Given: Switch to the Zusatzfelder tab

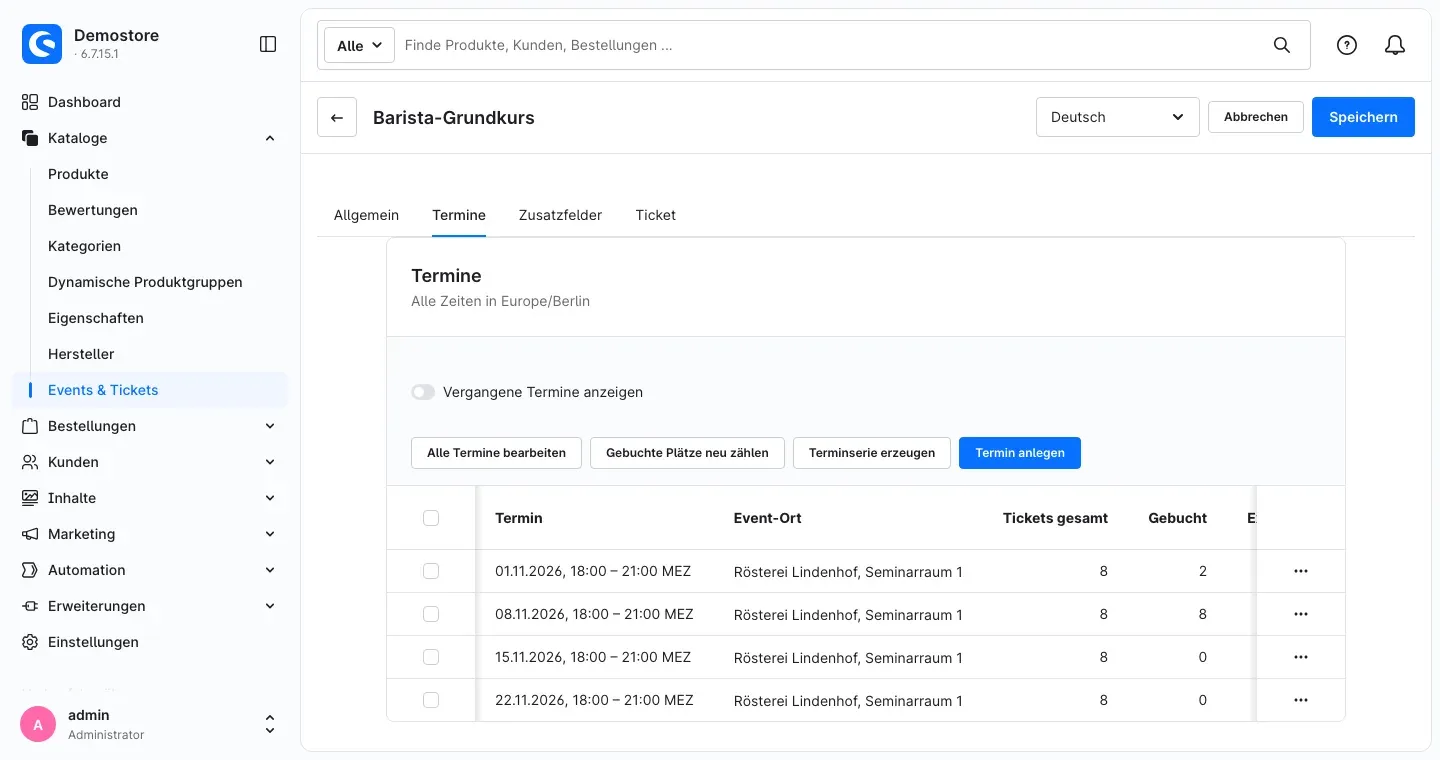Looking at the screenshot, I should [x=560, y=215].
